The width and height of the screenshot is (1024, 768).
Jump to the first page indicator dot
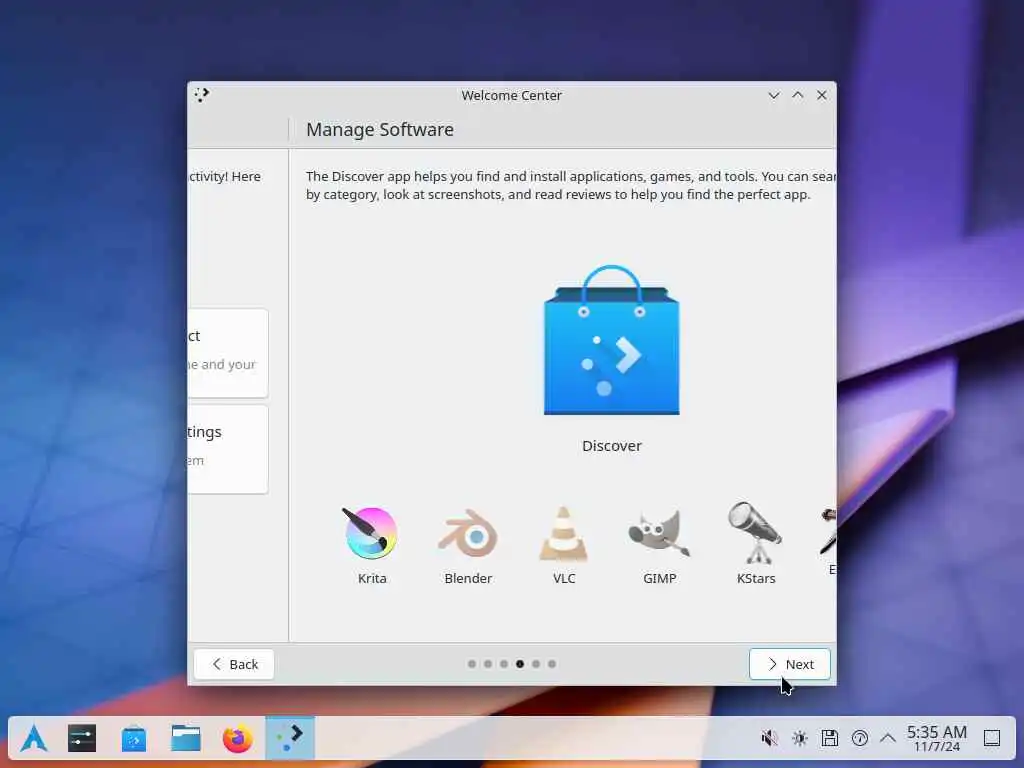[472, 664]
